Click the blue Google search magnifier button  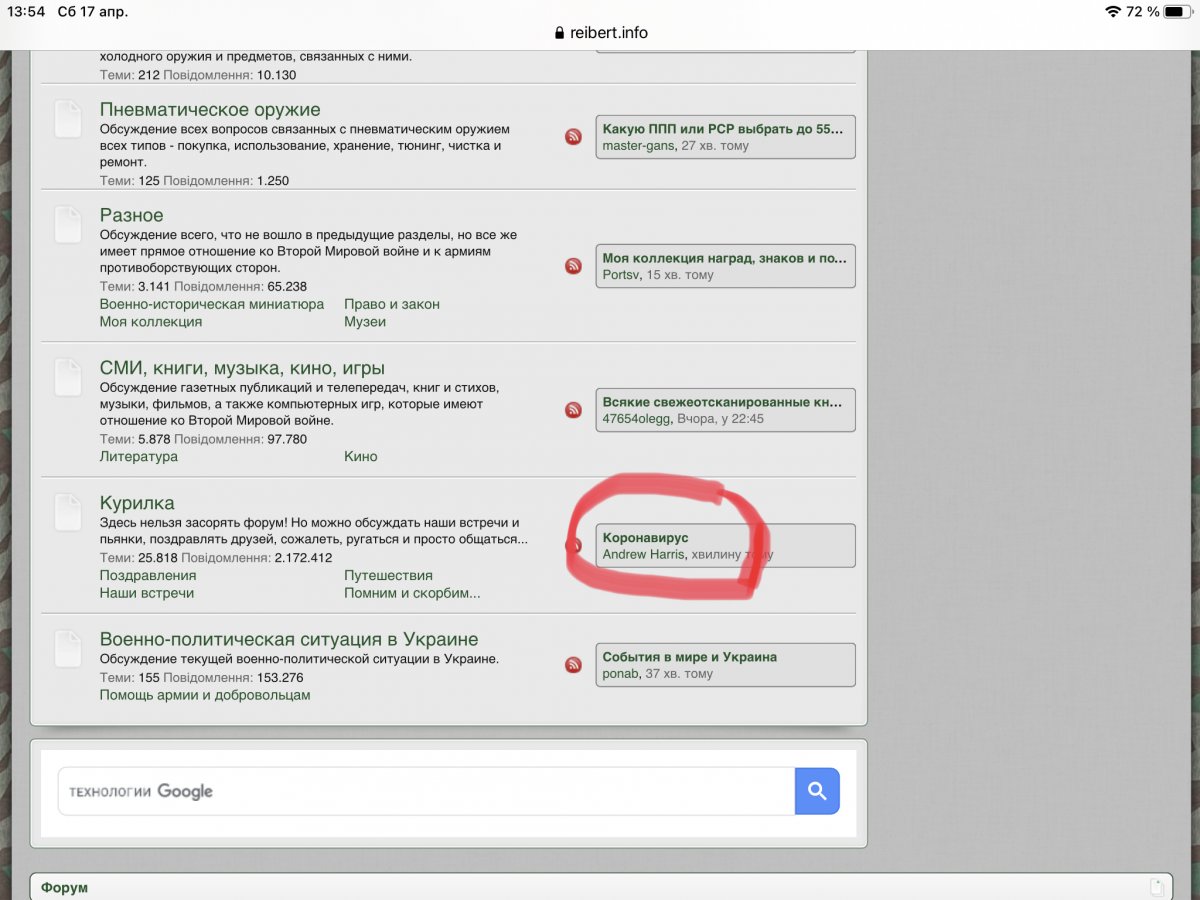(x=817, y=791)
